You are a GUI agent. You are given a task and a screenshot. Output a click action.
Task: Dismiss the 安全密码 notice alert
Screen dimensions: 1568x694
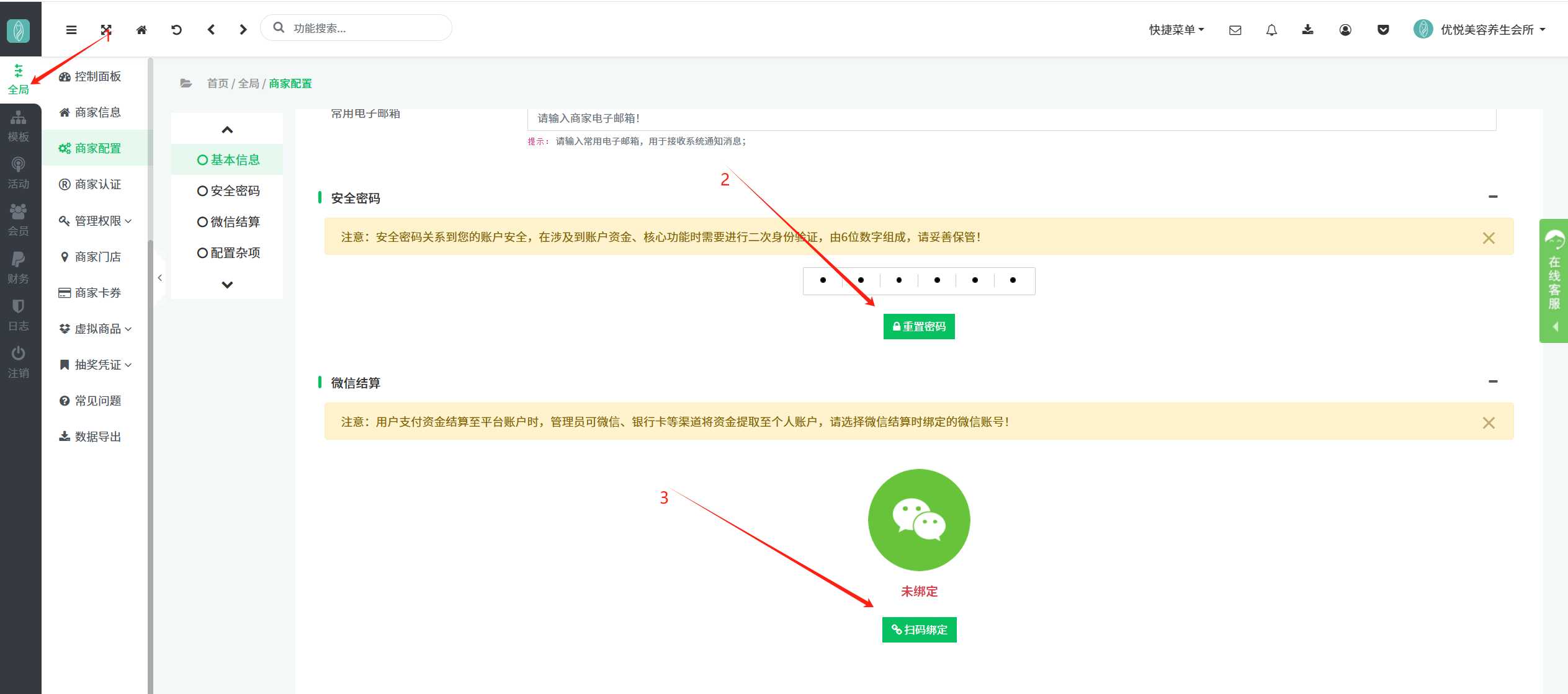point(1489,238)
